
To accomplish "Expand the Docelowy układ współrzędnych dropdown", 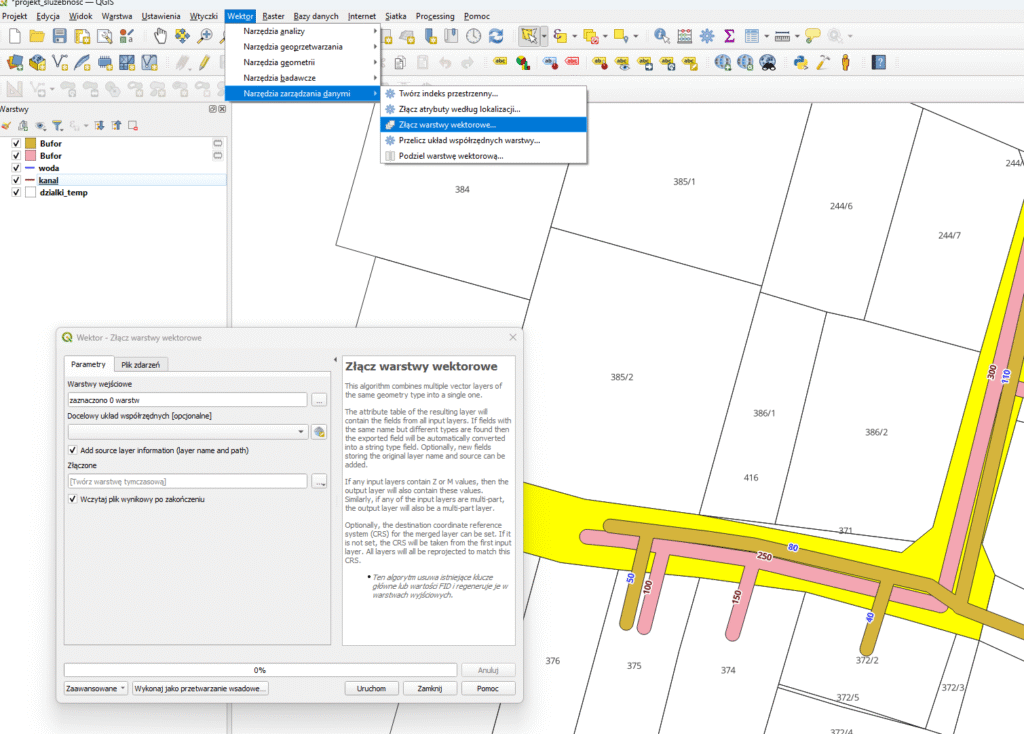I will click(x=302, y=432).
